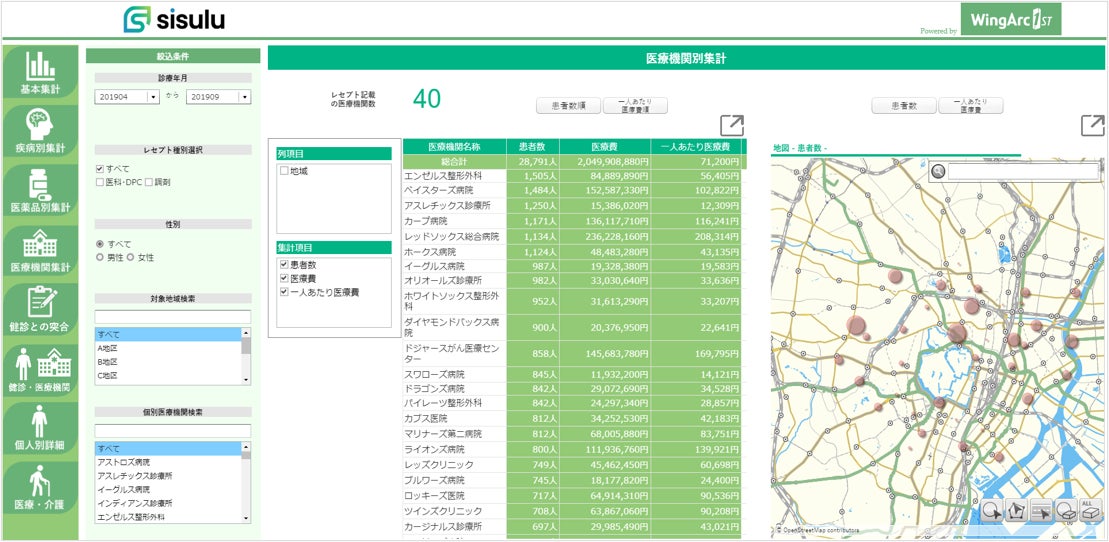
Task: Open the 健診との突合 clipboard icon
Action: point(40,303)
